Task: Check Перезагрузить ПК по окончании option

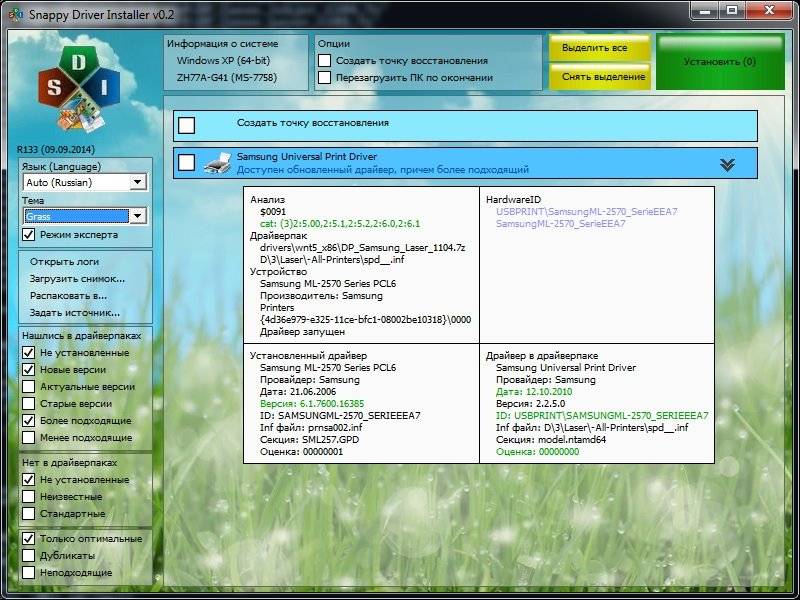Action: point(324,78)
